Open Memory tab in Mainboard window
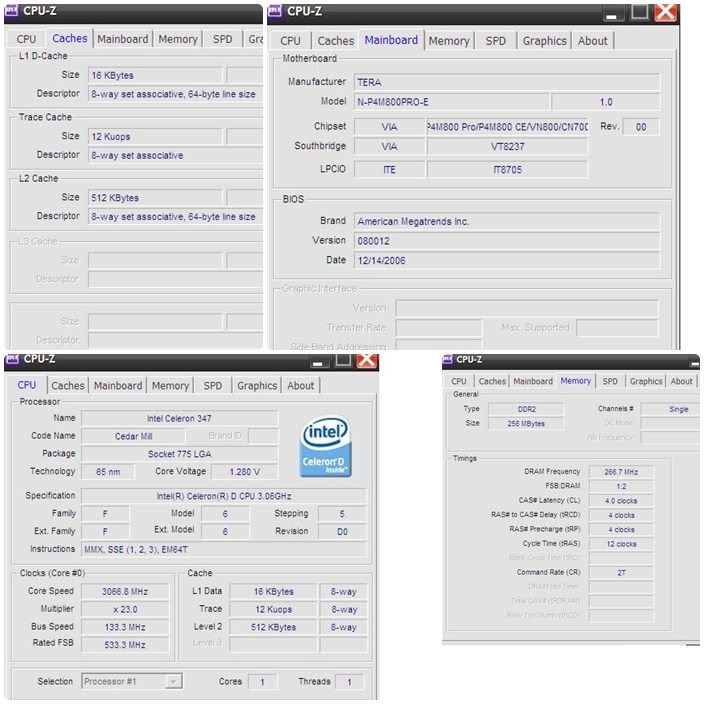This screenshot has width=704, height=704. click(x=449, y=41)
